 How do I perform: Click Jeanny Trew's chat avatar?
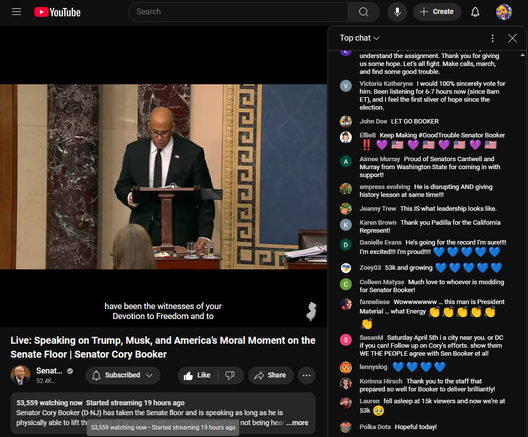point(346,209)
